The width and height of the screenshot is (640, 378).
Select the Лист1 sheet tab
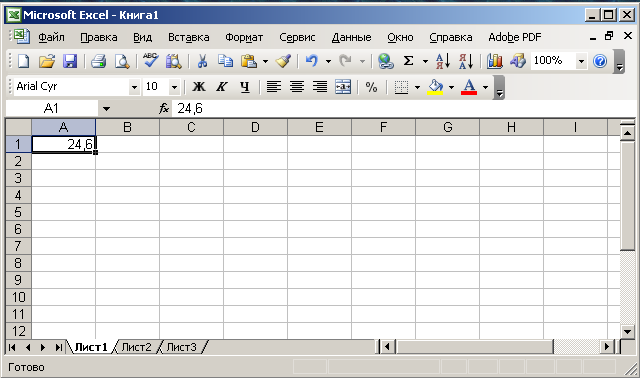[x=91, y=347]
